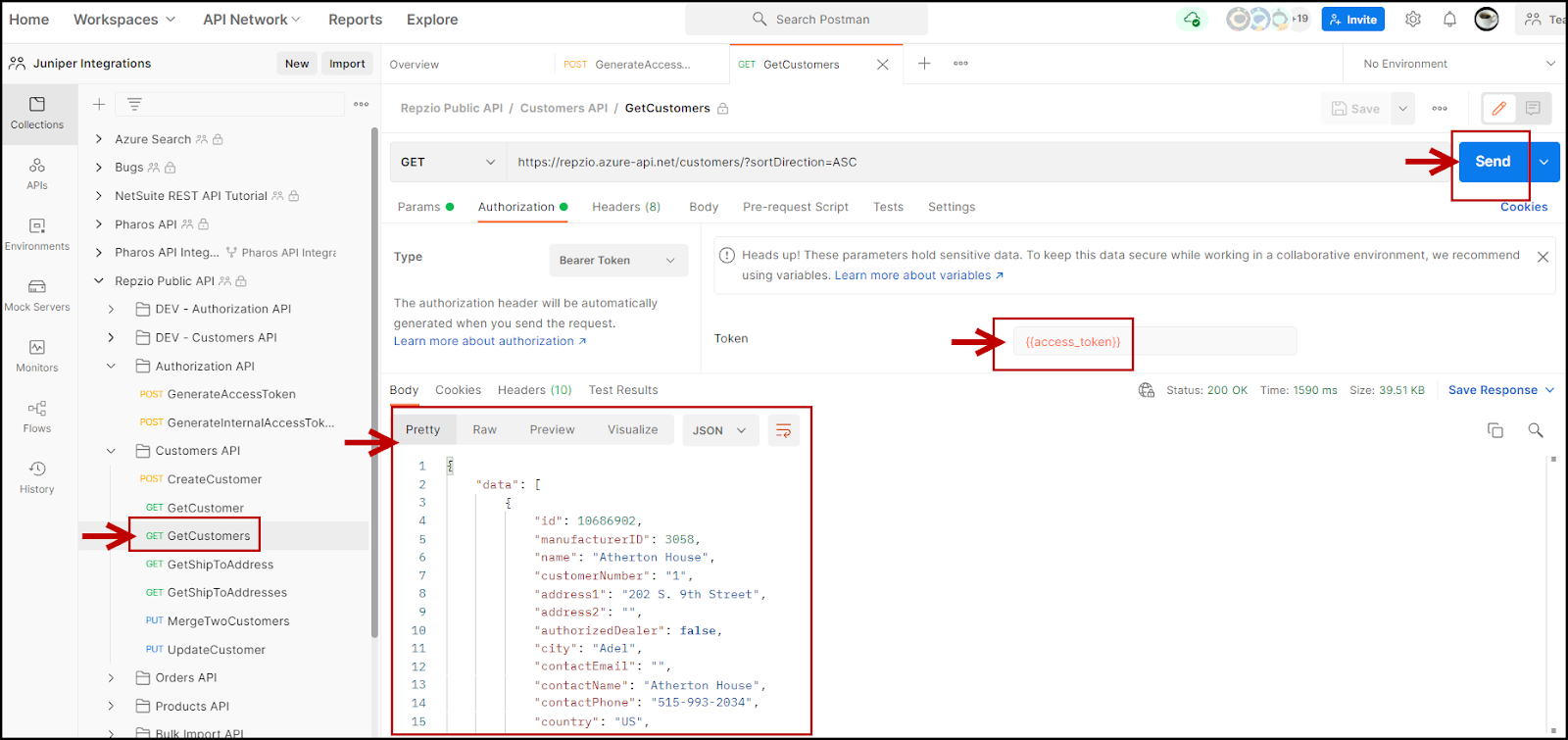Select the Visualize response view
This screenshot has height=740, width=1568.
point(632,430)
